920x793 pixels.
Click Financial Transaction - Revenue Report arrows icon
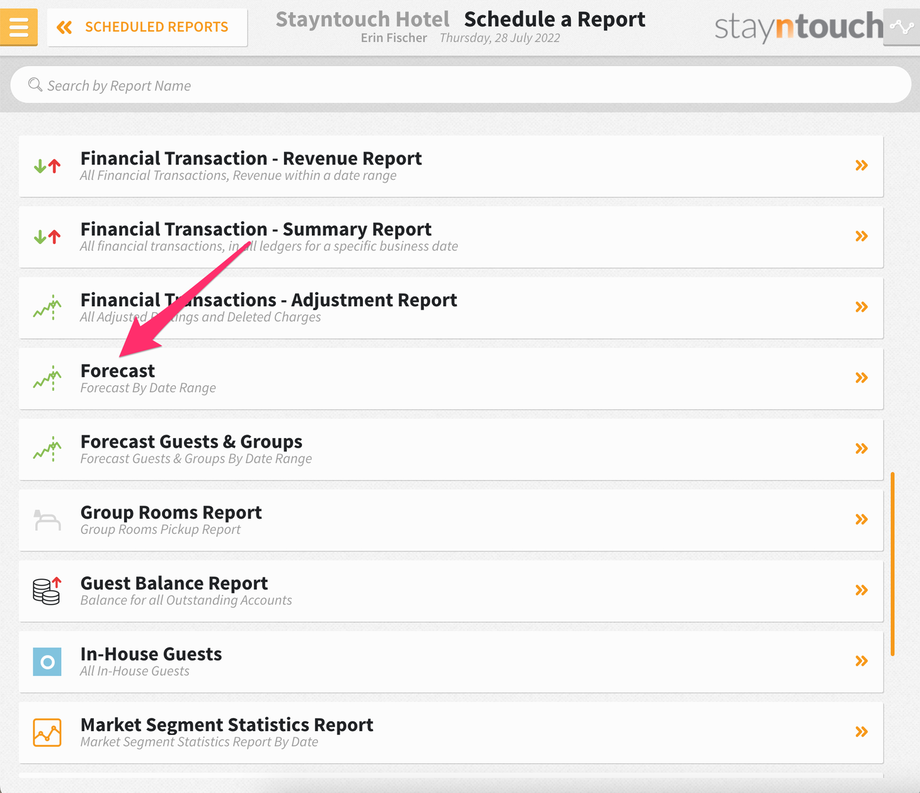(47, 167)
